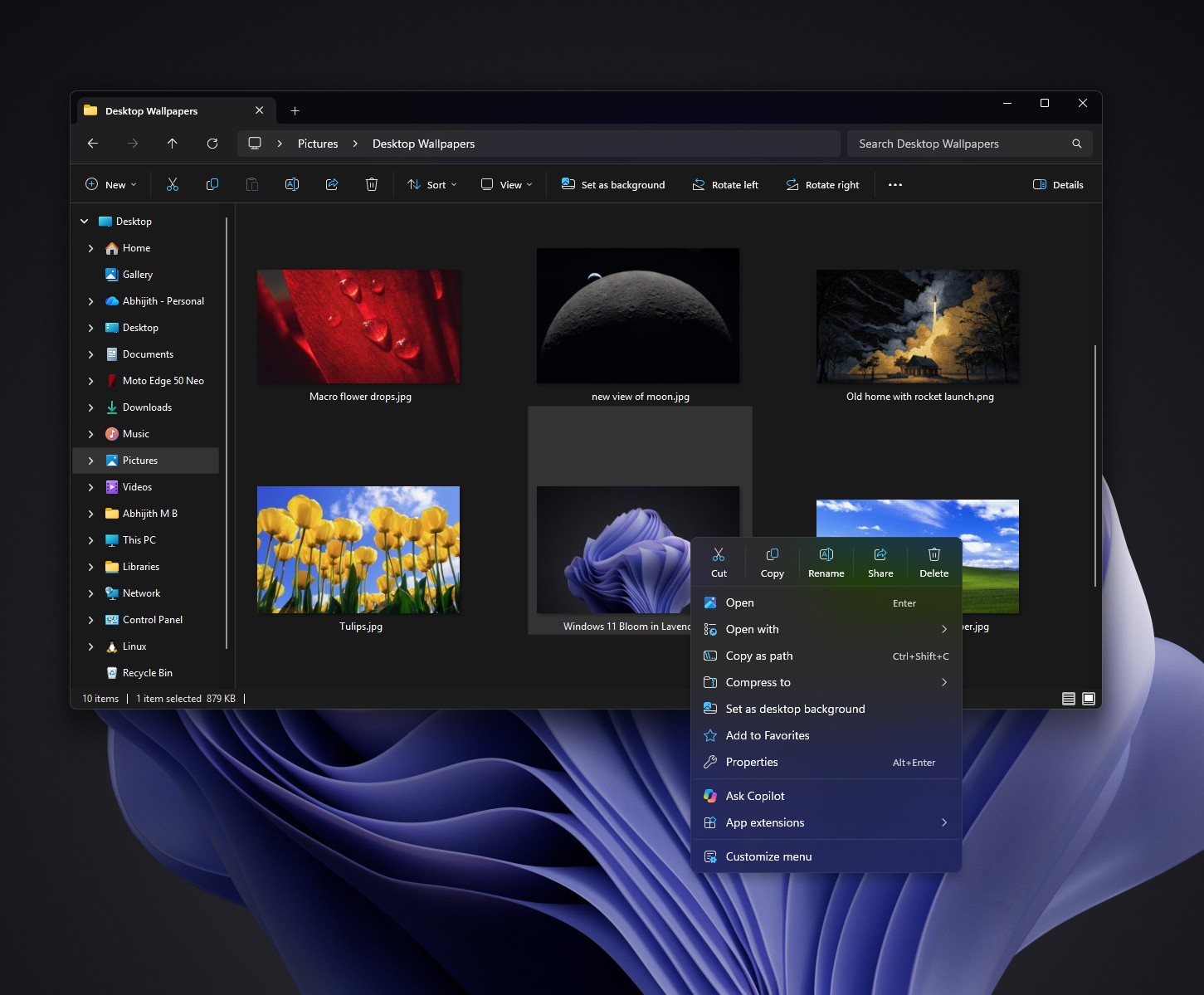Click Delete in the context menu
The height and width of the screenshot is (995, 1204).
934,563
